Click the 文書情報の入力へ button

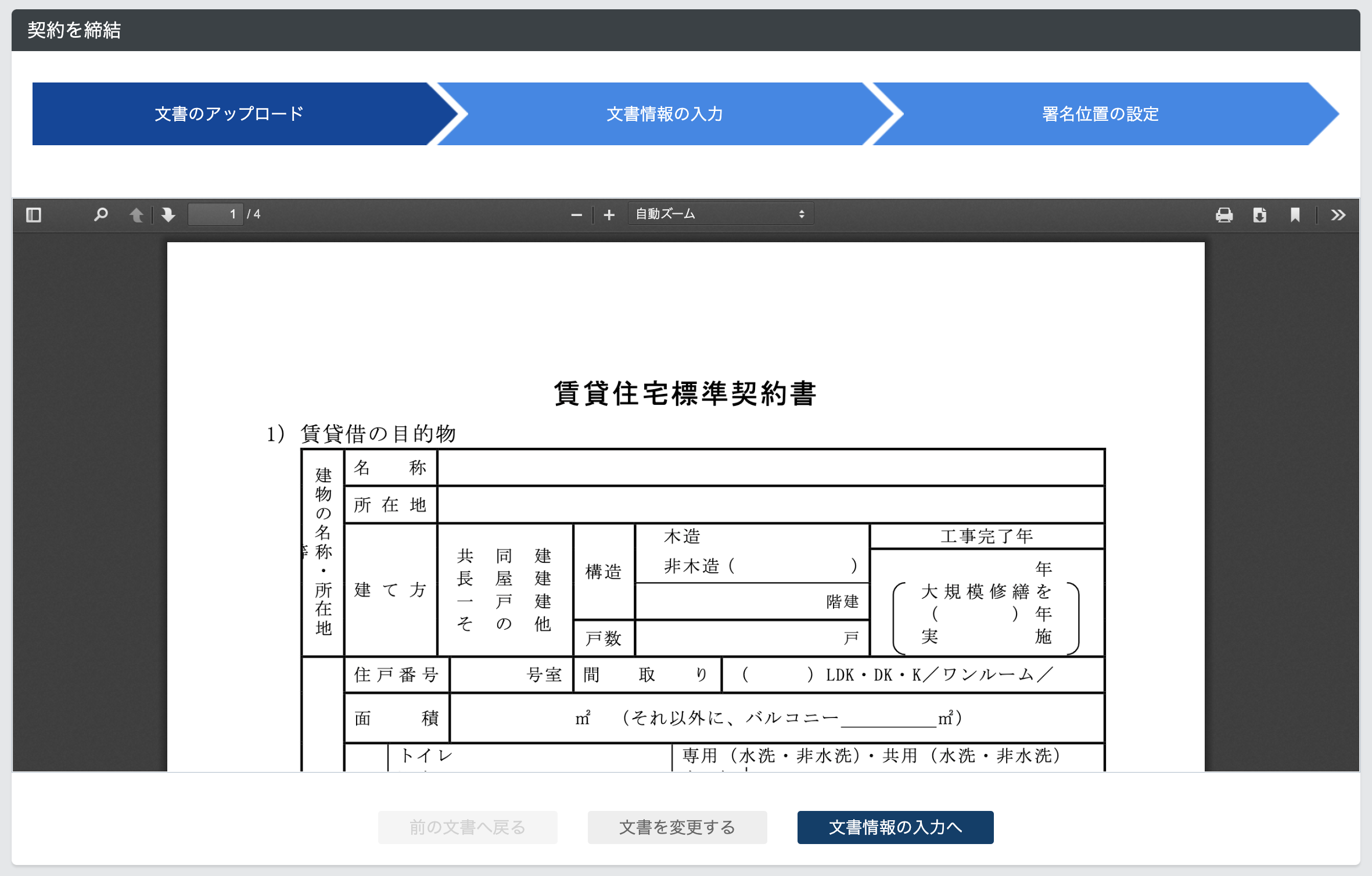pyautogui.click(x=895, y=827)
